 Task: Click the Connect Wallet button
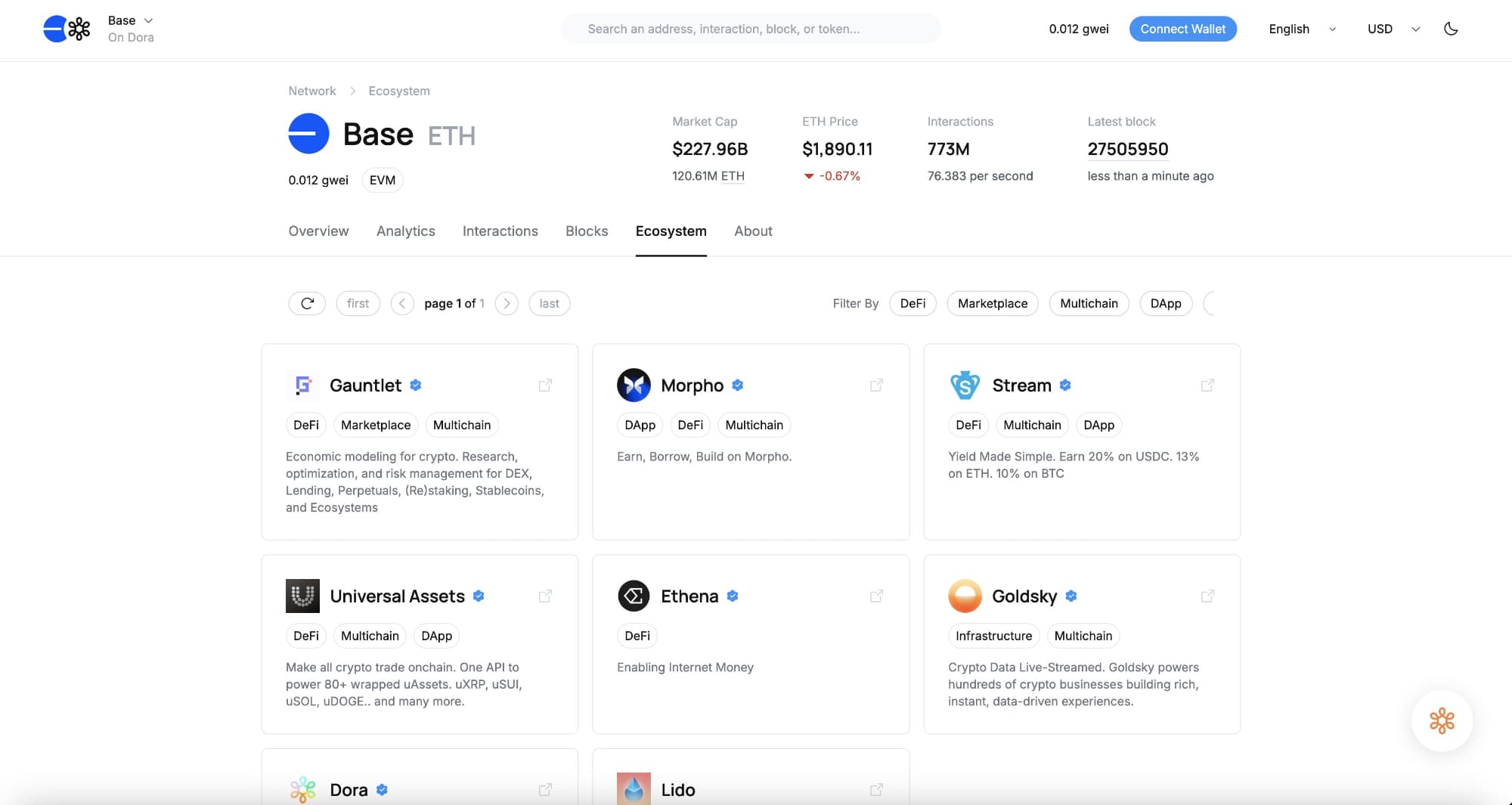[1182, 29]
